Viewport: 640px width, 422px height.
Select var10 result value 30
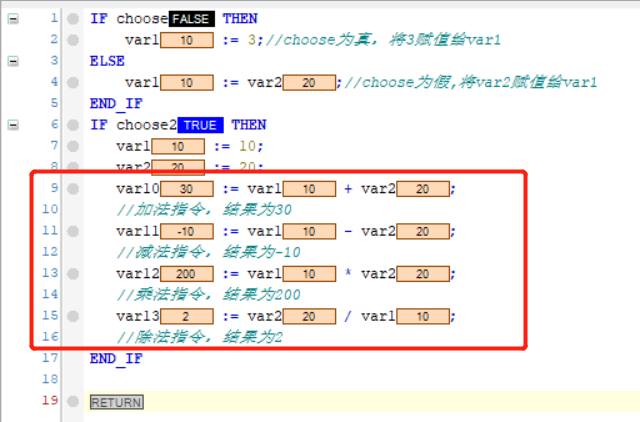(x=187, y=189)
